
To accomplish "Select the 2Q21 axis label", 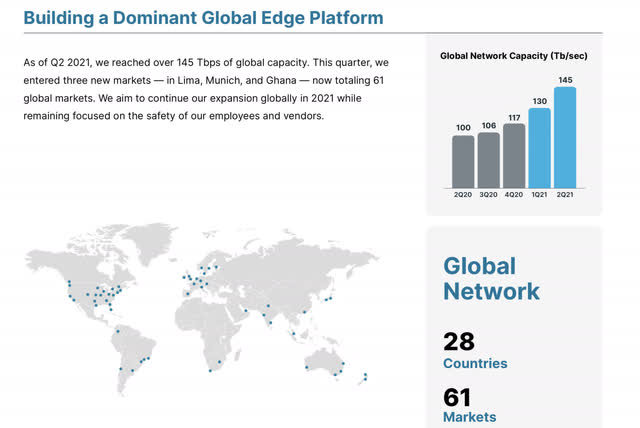I will tap(565, 194).
